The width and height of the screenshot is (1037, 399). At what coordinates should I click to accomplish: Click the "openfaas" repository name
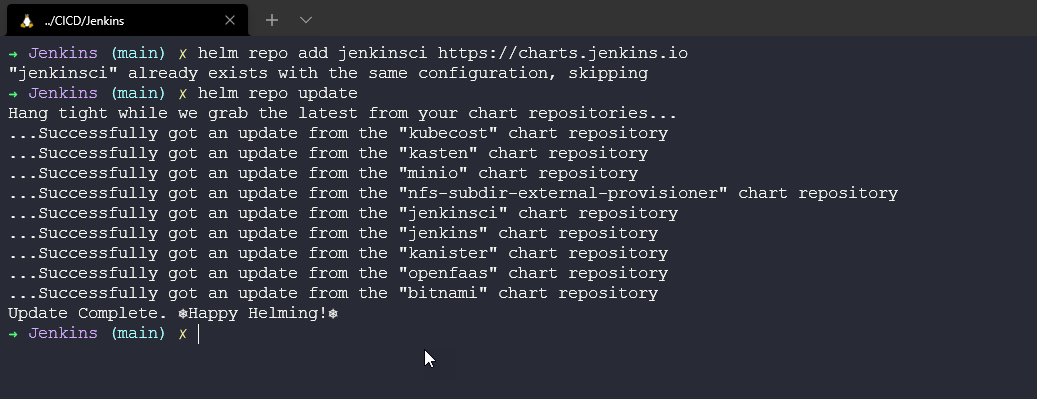click(448, 274)
